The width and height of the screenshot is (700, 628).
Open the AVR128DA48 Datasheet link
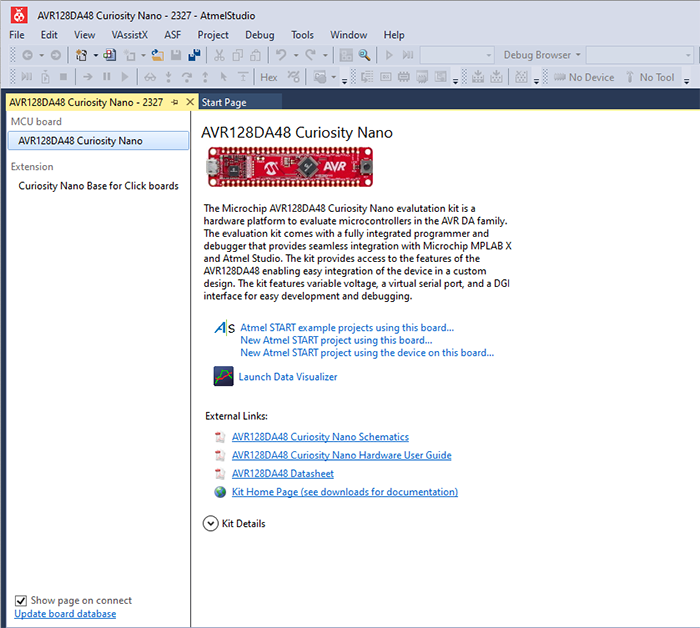282,474
